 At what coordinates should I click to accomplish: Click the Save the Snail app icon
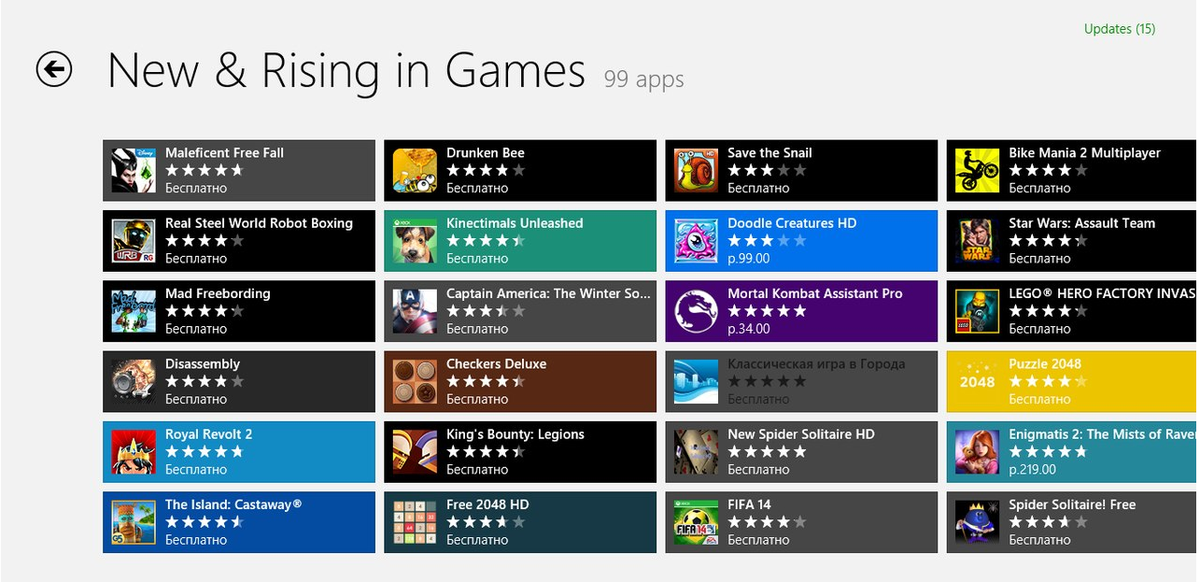696,170
